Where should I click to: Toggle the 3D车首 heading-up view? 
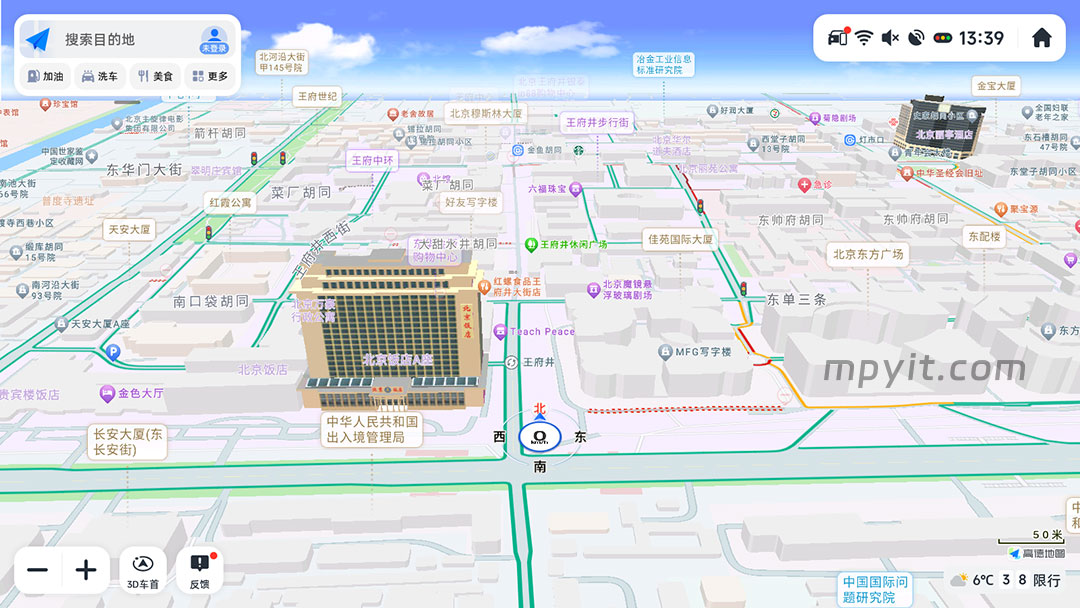point(143,570)
